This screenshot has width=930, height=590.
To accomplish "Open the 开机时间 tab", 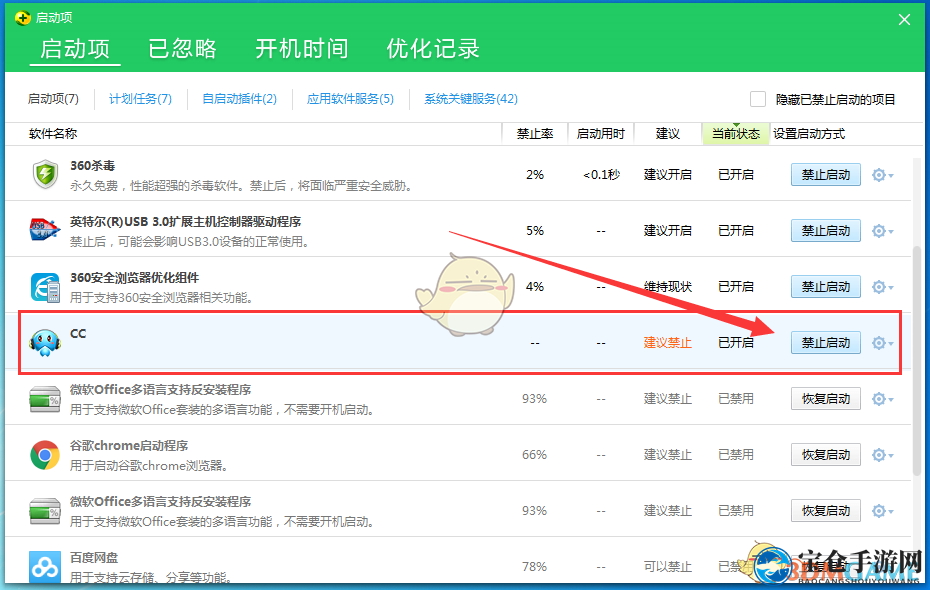I will point(301,49).
